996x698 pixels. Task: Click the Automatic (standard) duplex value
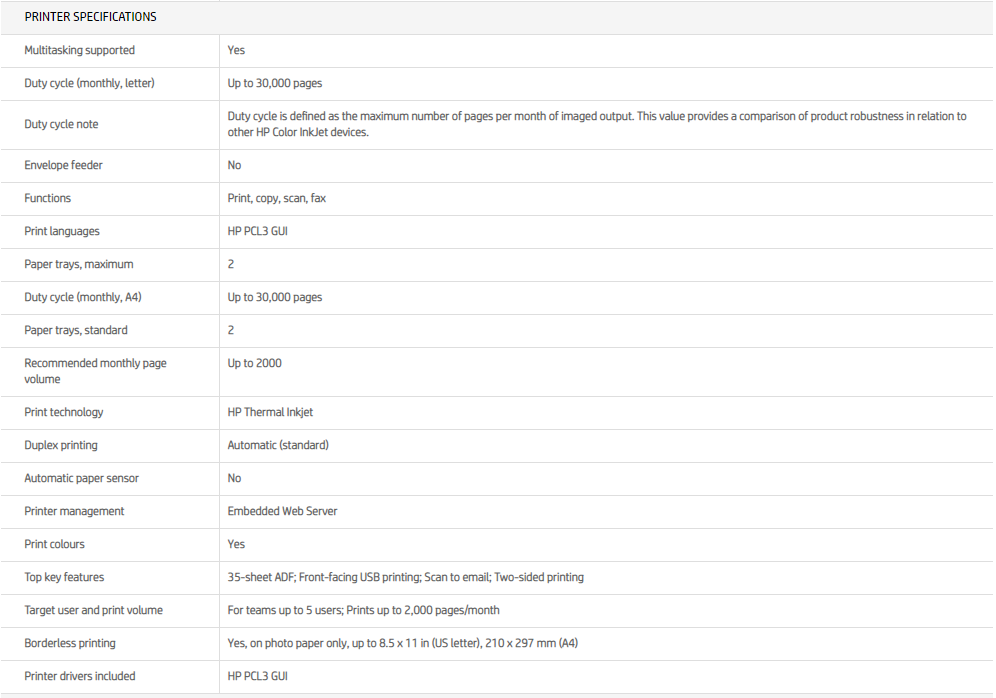(x=277, y=445)
